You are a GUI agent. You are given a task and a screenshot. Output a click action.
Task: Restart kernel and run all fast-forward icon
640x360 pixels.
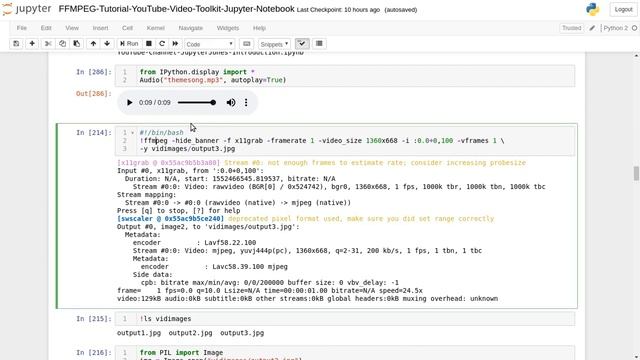tap(175, 44)
